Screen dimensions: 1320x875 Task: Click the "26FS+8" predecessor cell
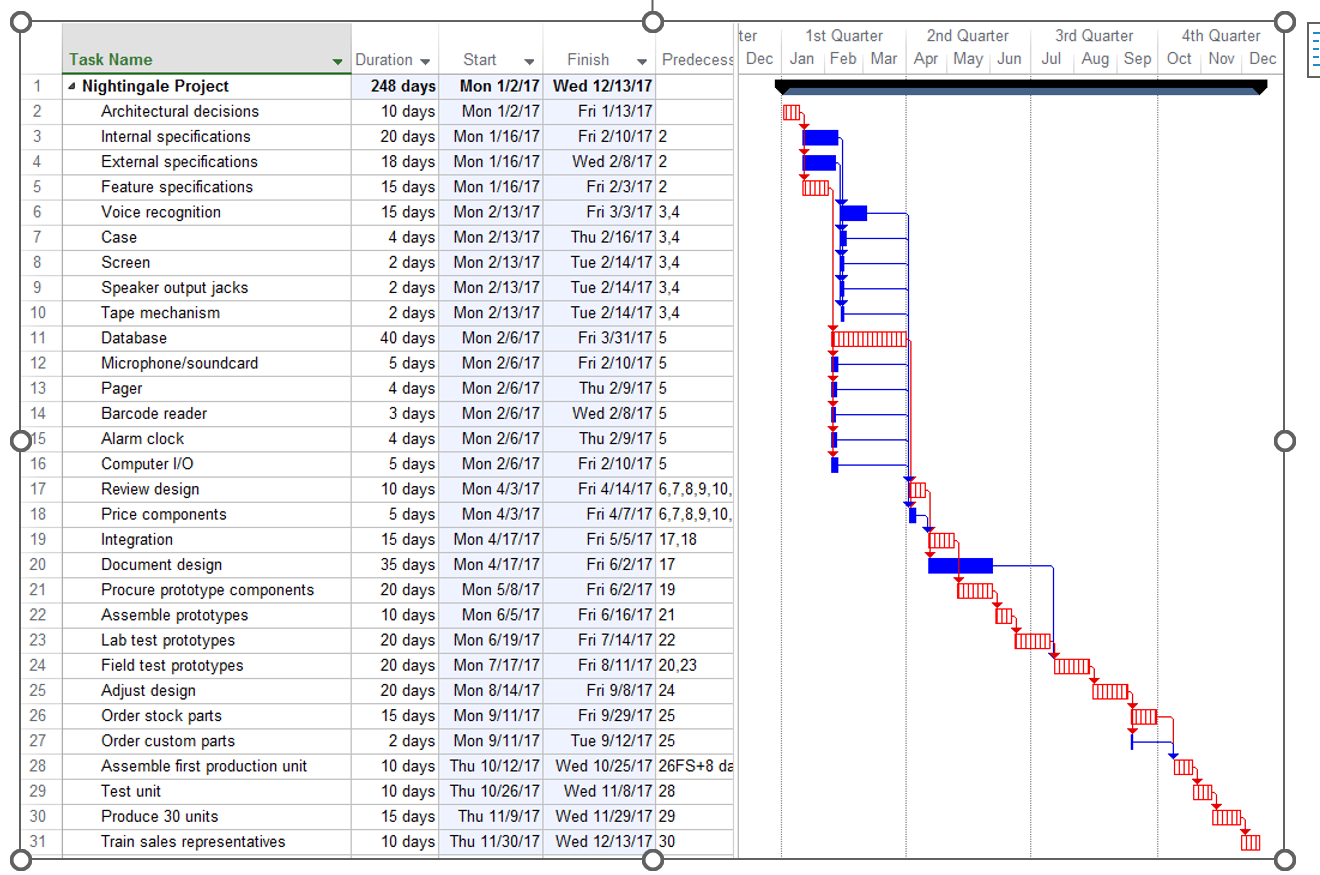[x=696, y=766]
